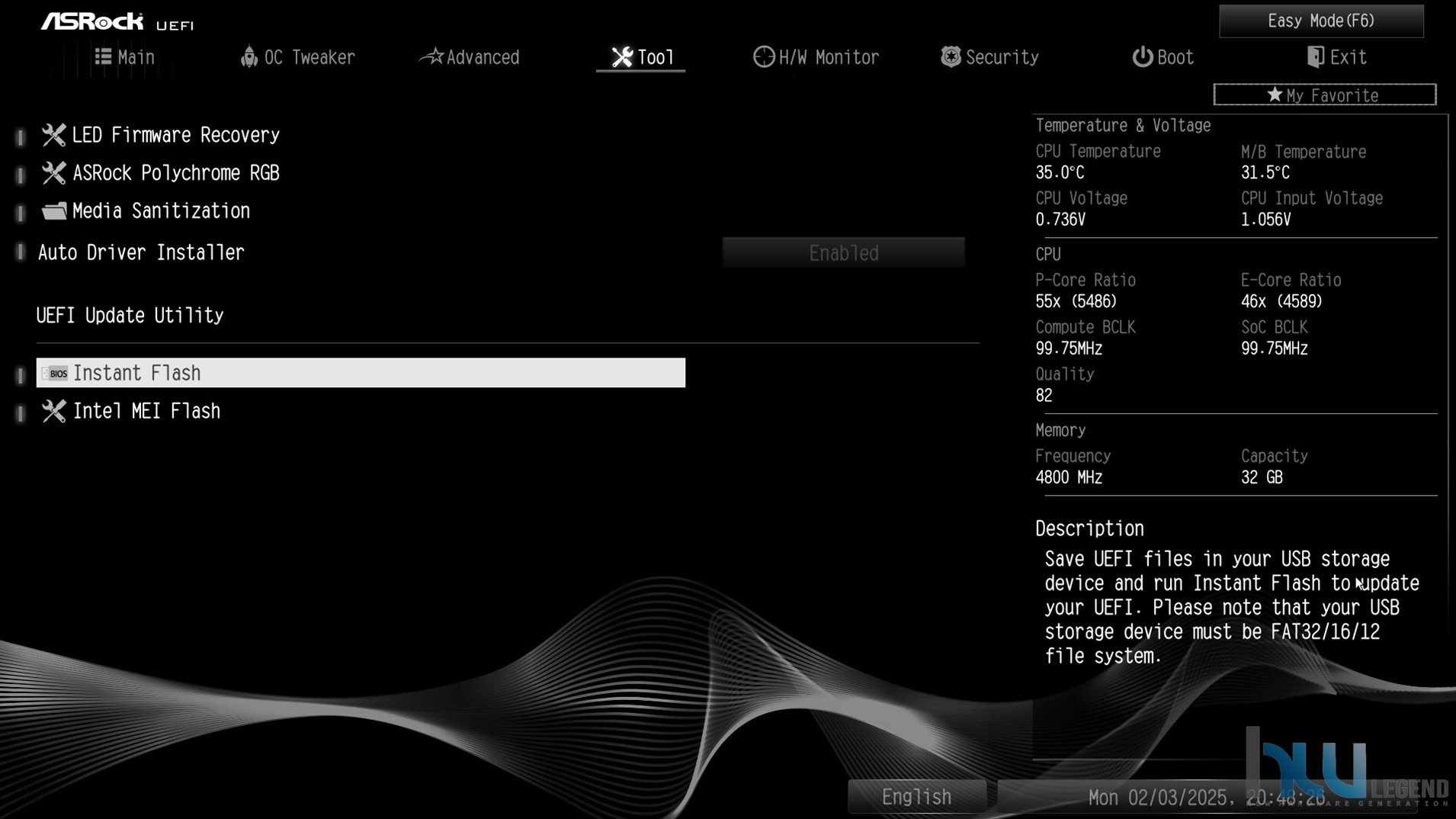Click CPU Voltage value 0.736V
This screenshot has height=819, width=1456.
(1060, 220)
